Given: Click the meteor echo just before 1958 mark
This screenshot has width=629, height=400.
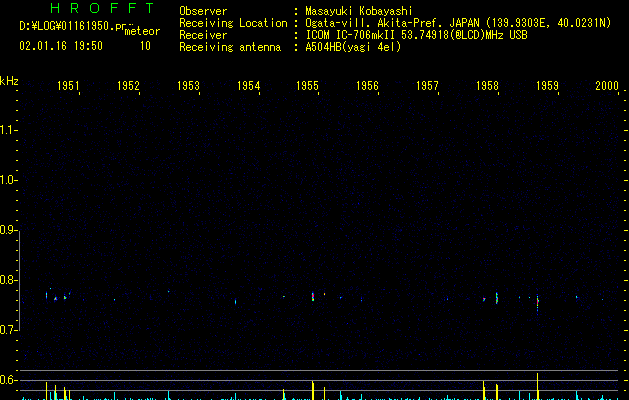Looking at the screenshot, I should 497,298.
